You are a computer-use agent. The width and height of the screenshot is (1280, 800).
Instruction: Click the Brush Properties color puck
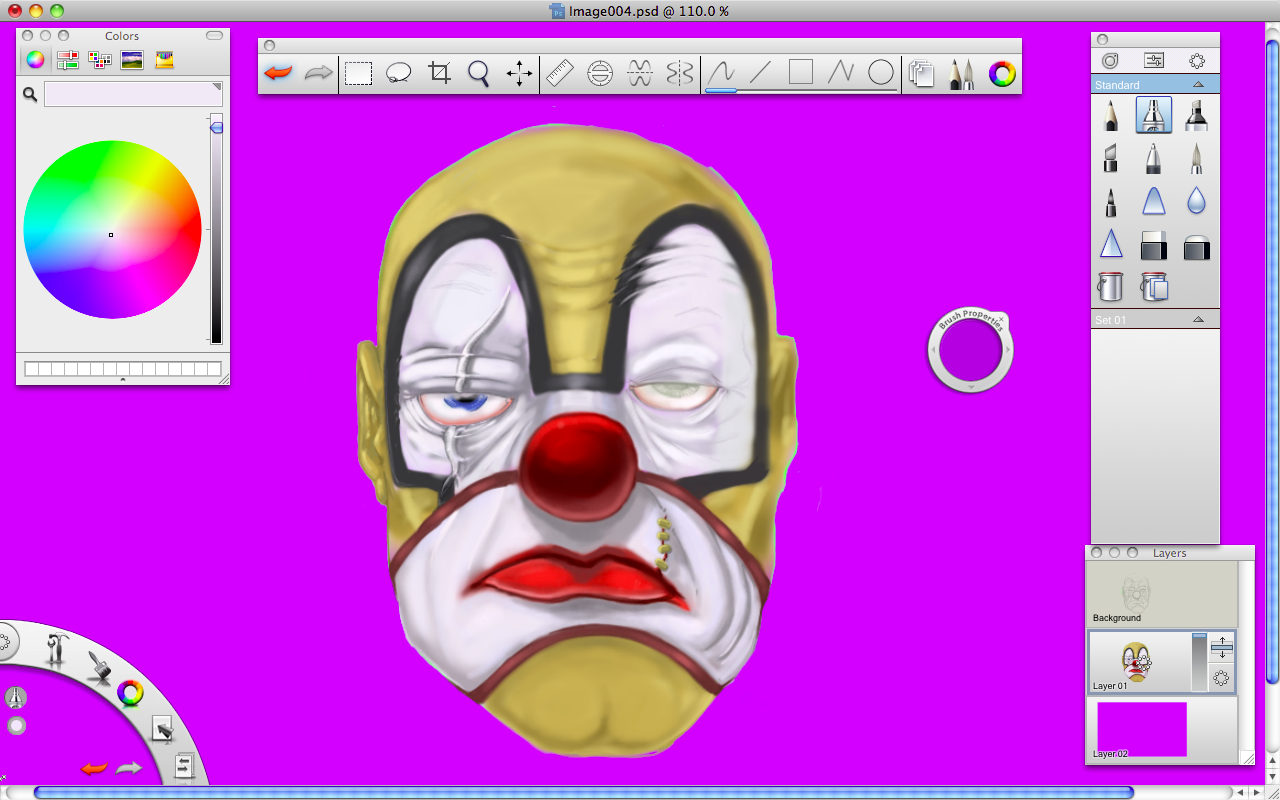click(x=970, y=351)
